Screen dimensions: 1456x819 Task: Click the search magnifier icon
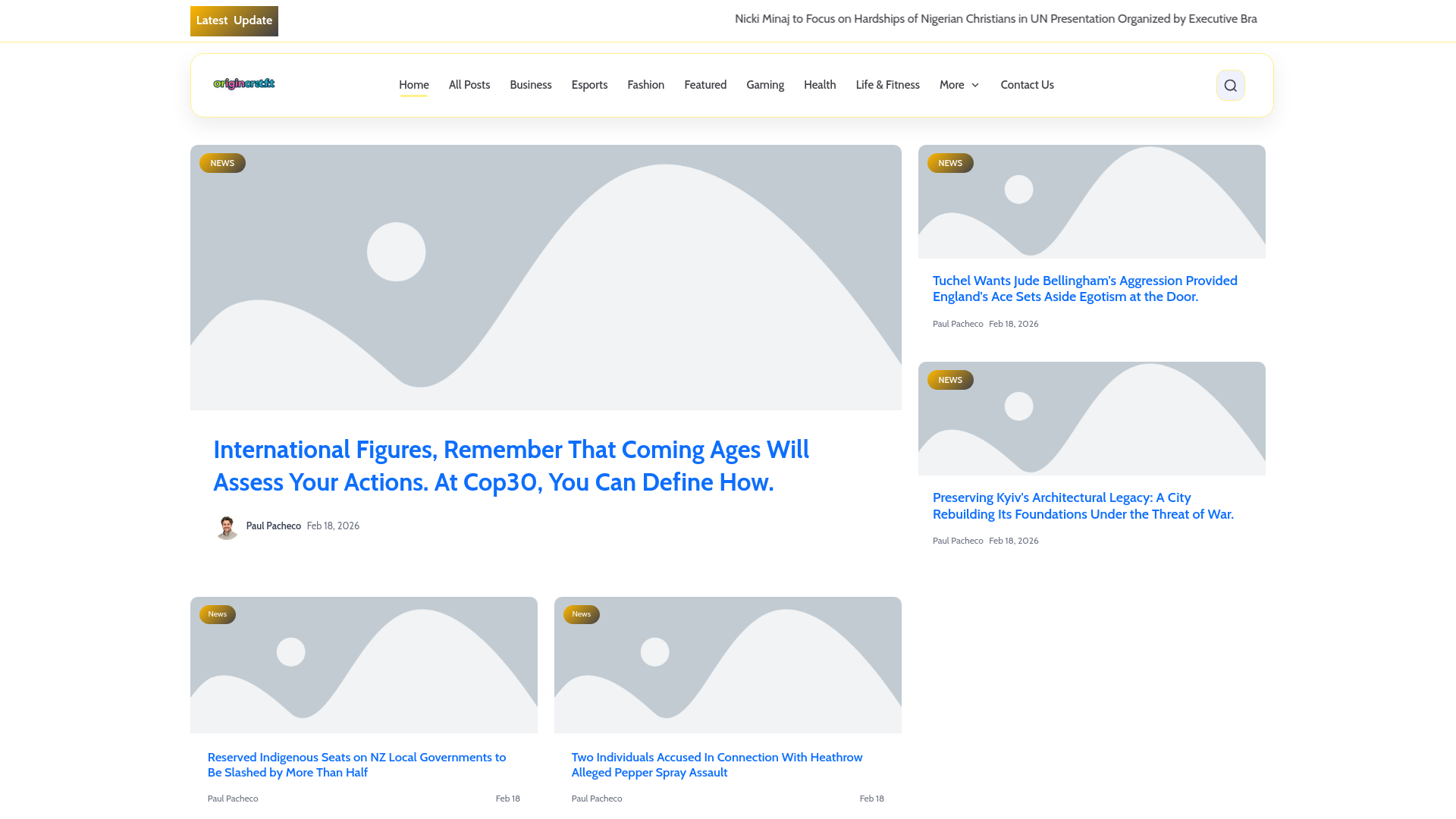pos(1230,86)
